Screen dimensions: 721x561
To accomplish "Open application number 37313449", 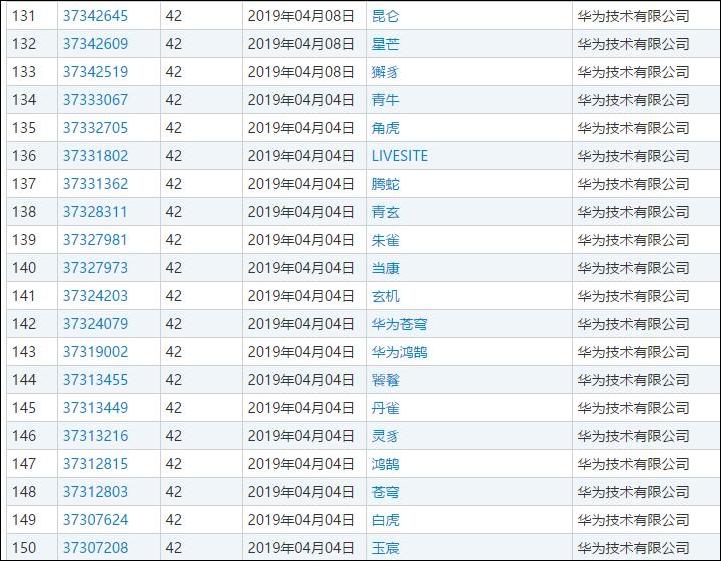I will tap(95, 408).
